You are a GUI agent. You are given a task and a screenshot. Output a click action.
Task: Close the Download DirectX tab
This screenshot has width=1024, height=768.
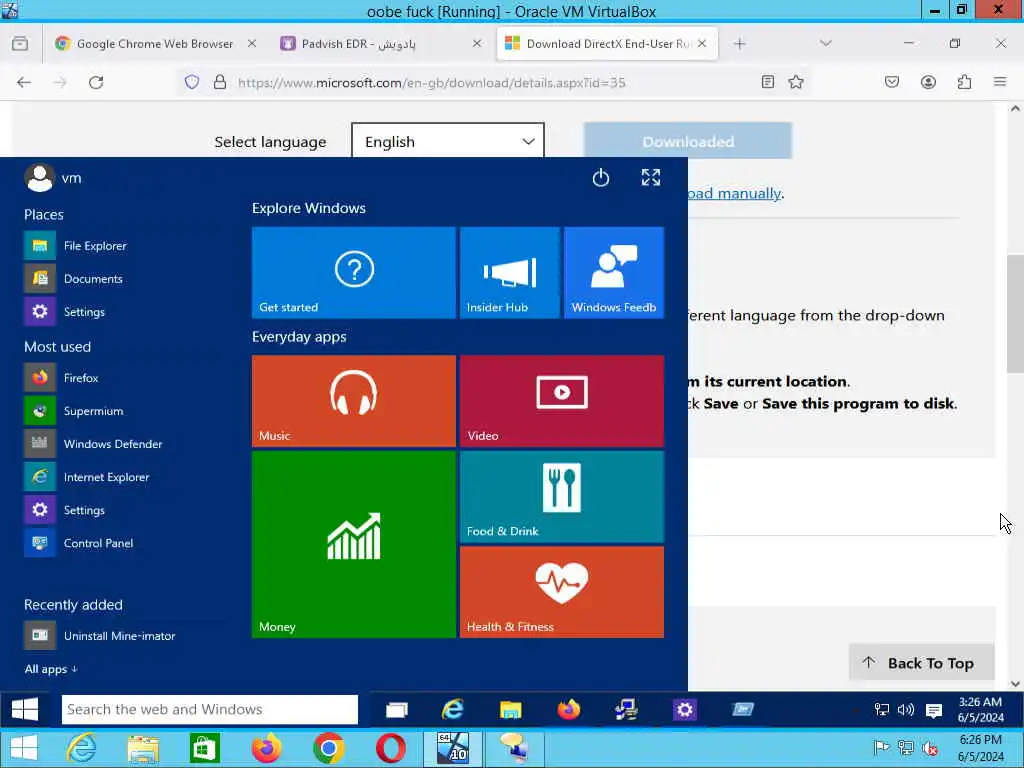pos(702,43)
